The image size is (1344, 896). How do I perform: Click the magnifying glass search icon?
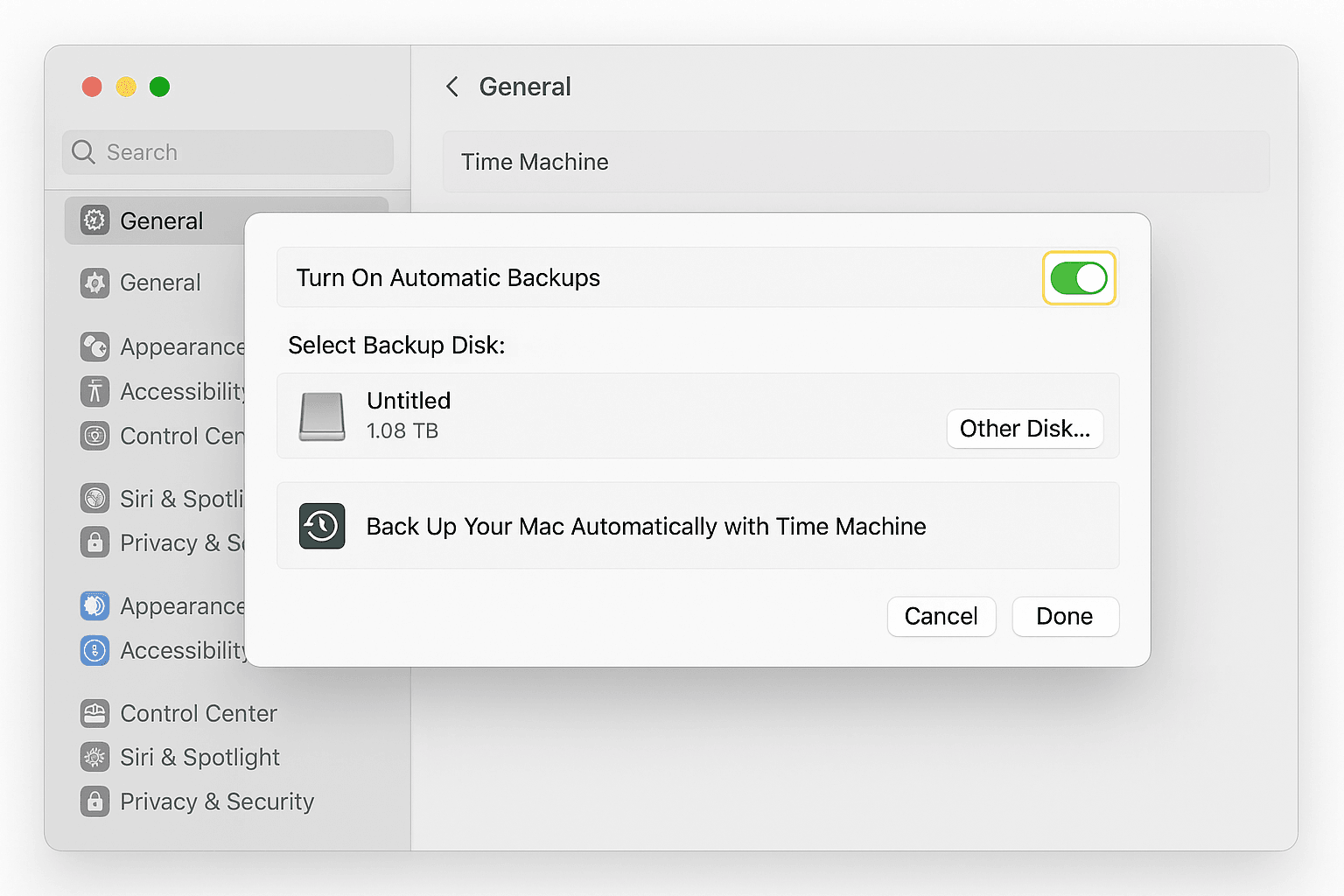[83, 152]
